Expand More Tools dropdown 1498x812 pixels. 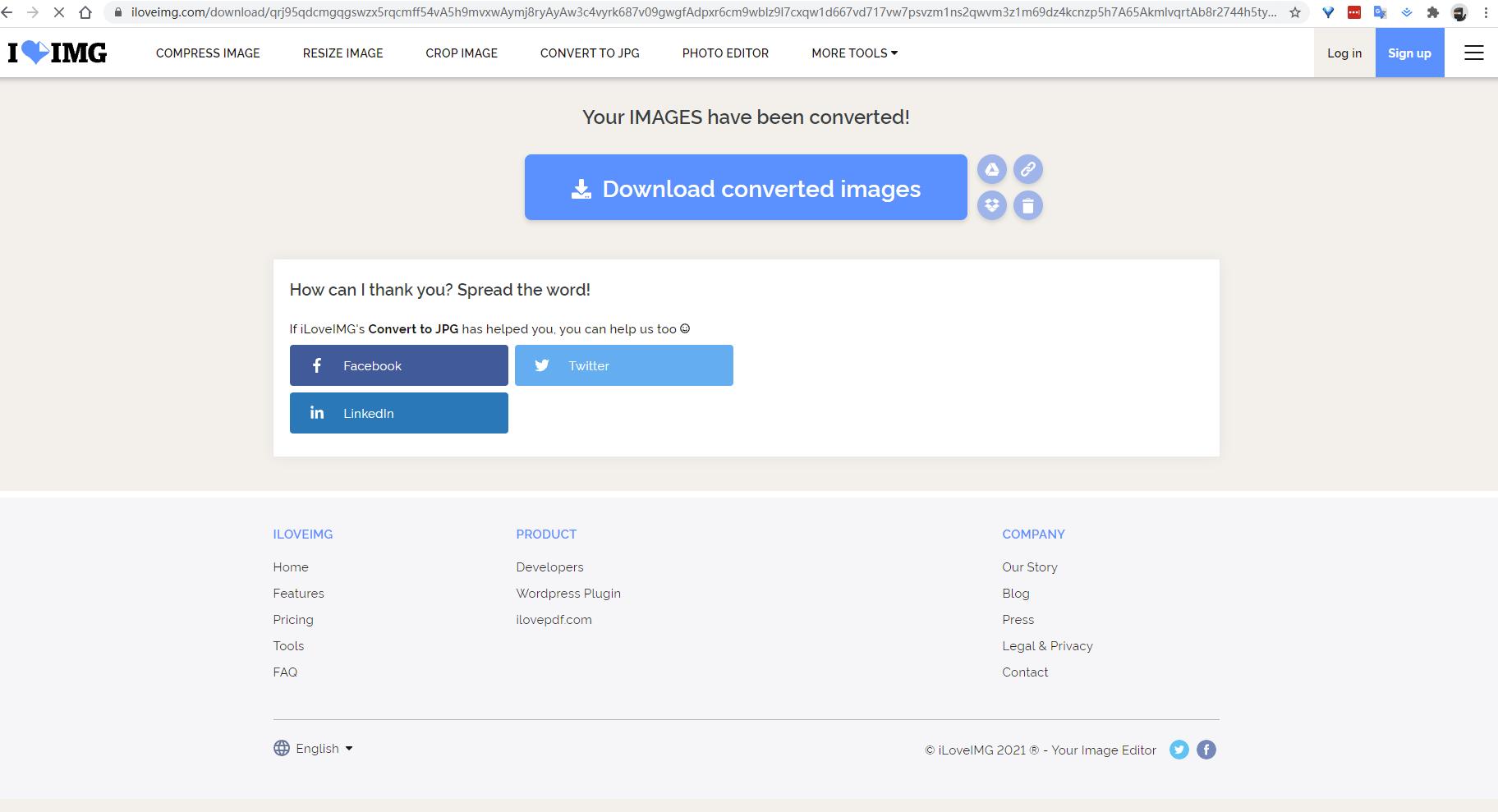[x=854, y=53]
